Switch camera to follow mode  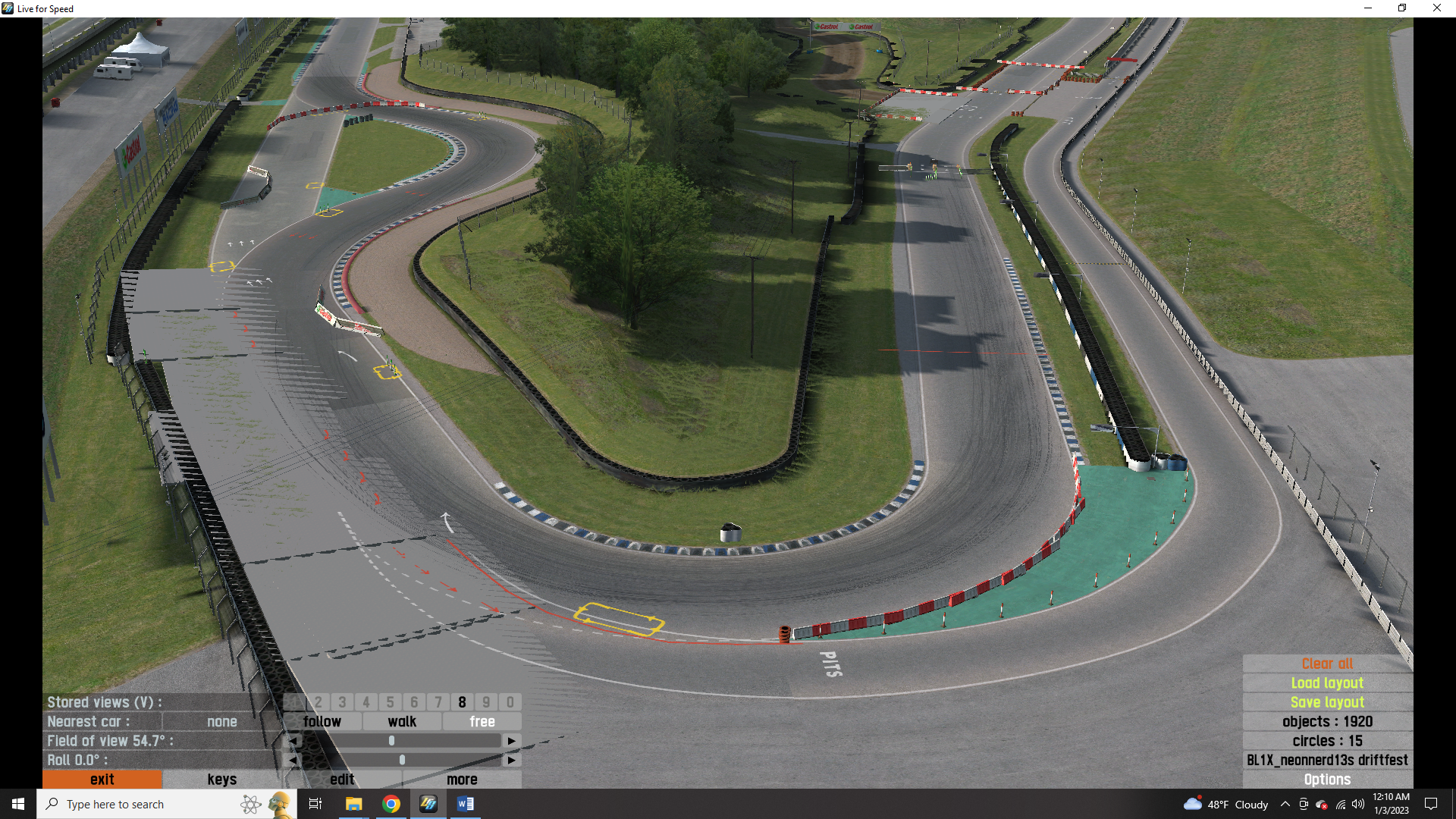pos(322,721)
